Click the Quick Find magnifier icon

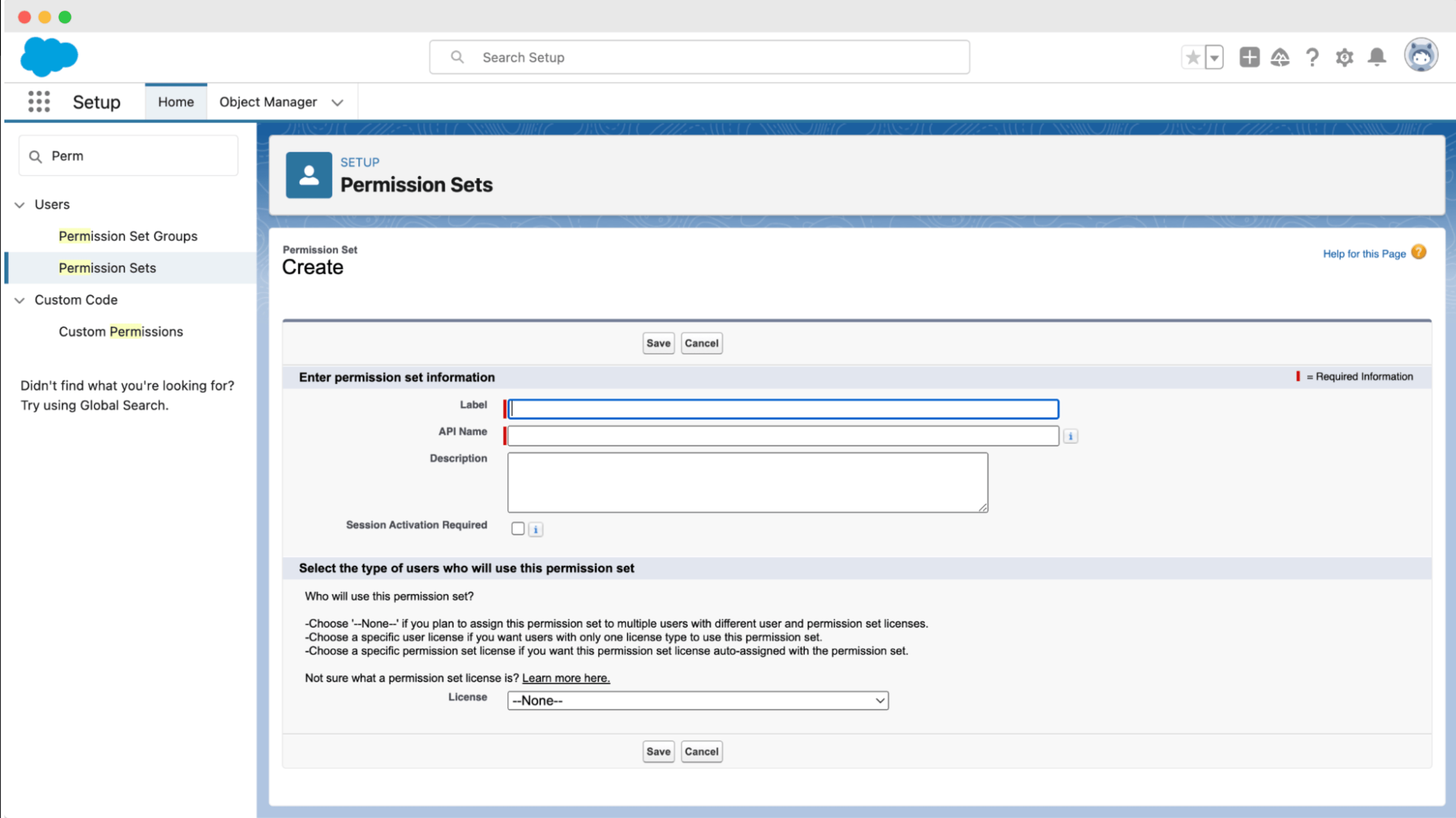coord(36,157)
